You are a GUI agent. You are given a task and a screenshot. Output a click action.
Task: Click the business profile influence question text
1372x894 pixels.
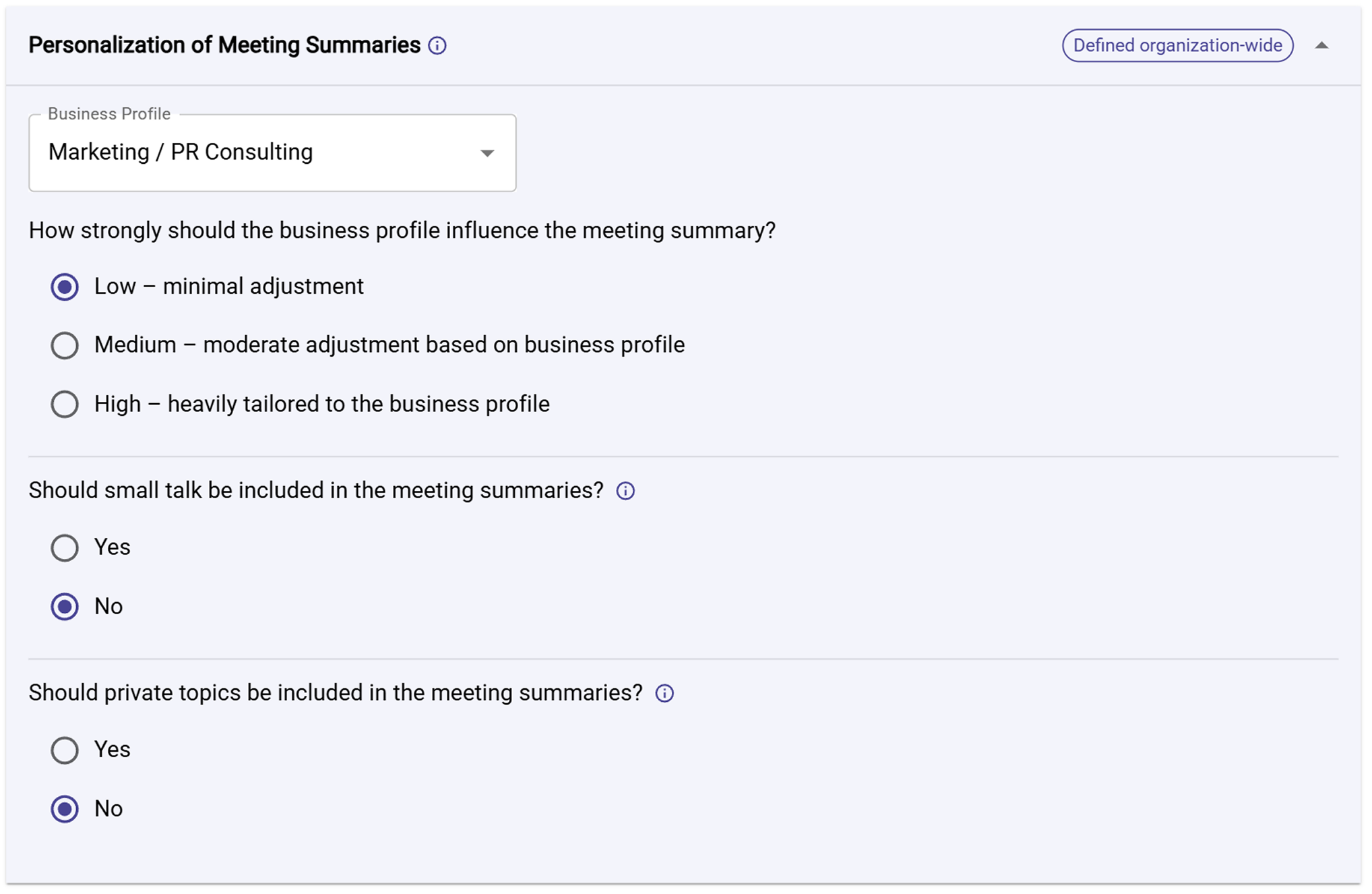pos(402,230)
